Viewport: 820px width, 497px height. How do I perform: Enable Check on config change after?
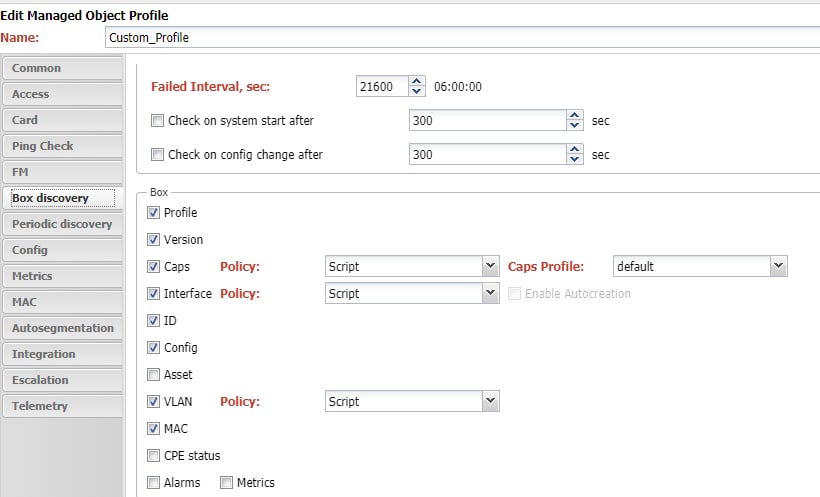click(157, 155)
